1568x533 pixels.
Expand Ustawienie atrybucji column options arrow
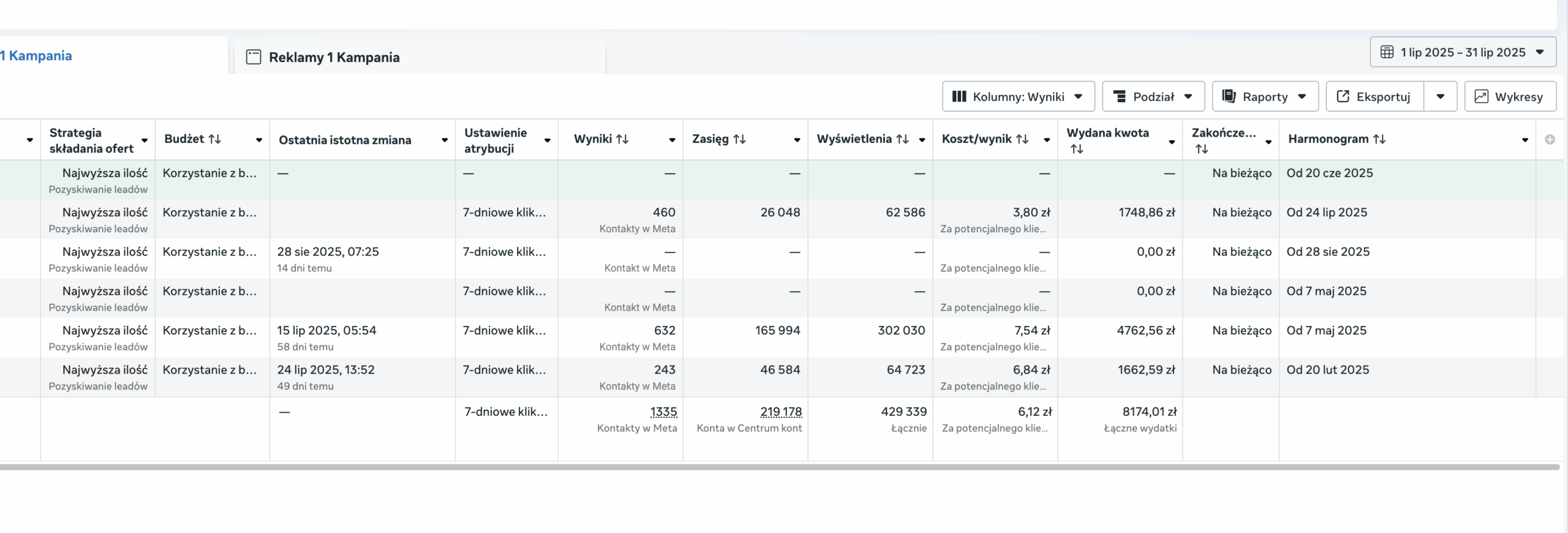547,140
